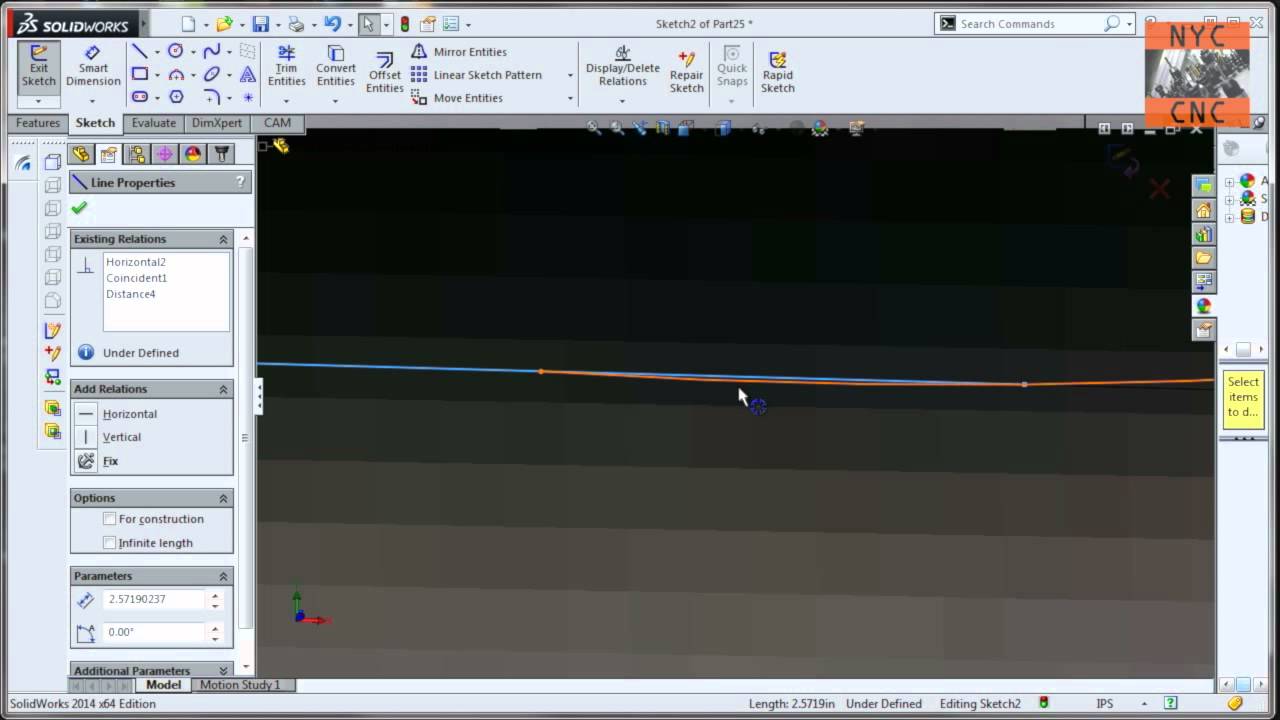Add a Fix relation
Screen dimensions: 1280x720
(x=98, y=461)
